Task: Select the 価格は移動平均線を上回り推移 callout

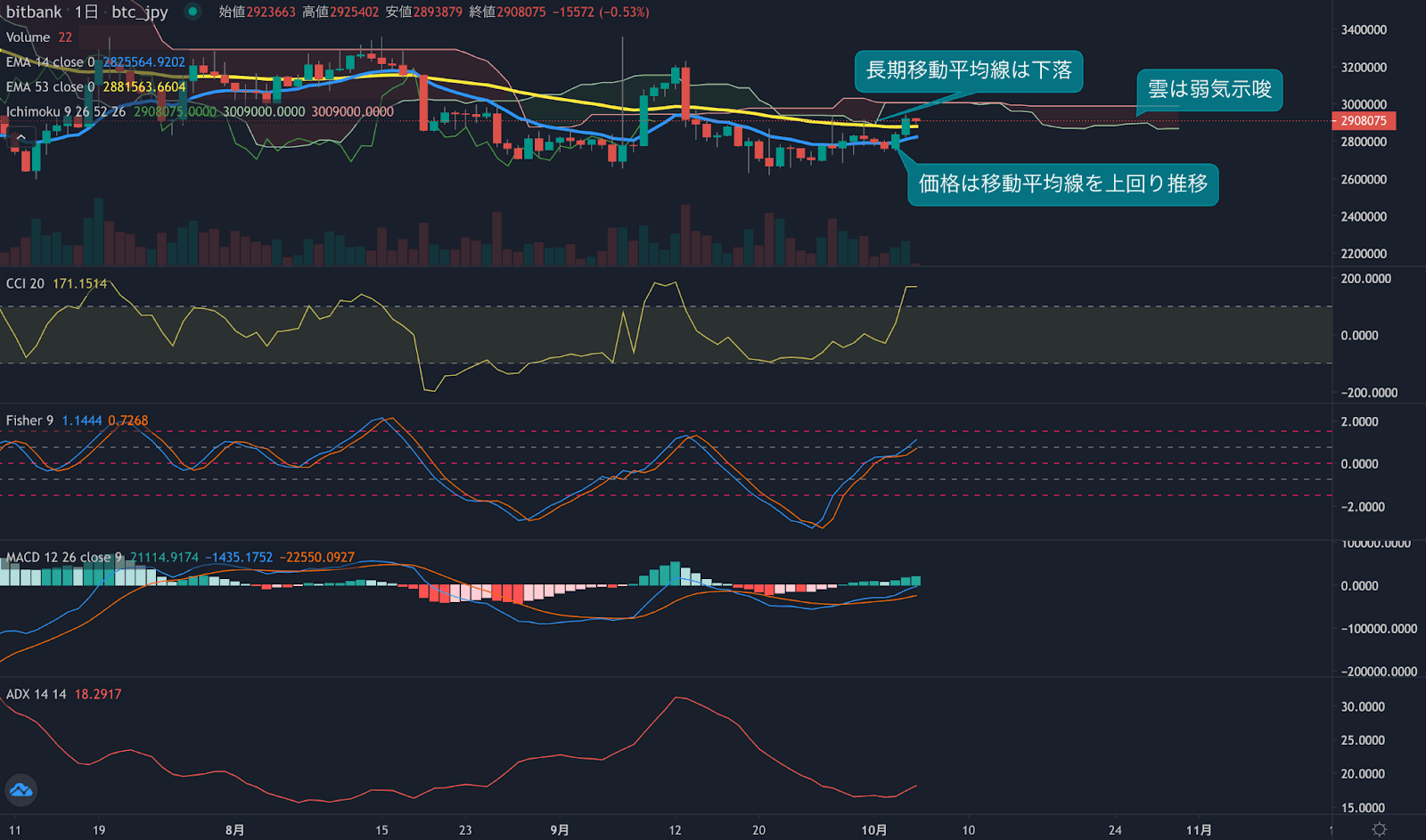Action: coord(1063,184)
